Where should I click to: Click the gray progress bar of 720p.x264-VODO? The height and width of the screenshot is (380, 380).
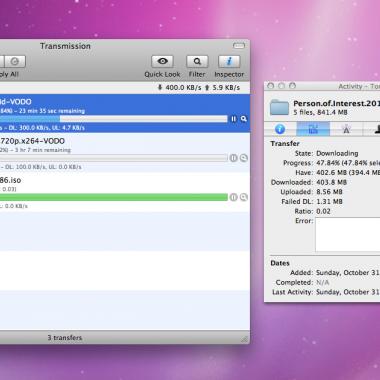(x=114, y=158)
